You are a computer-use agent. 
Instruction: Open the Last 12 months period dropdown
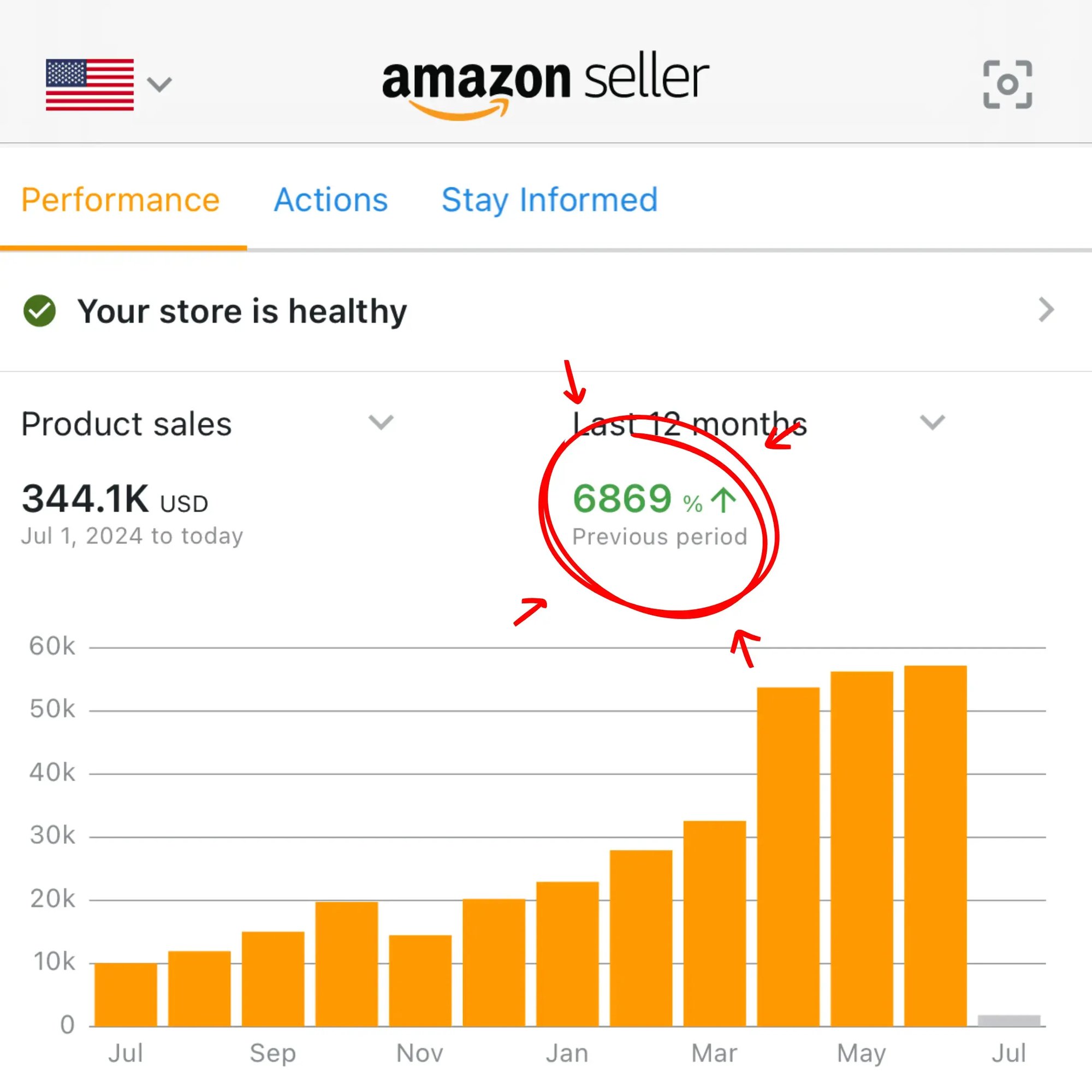tap(931, 422)
